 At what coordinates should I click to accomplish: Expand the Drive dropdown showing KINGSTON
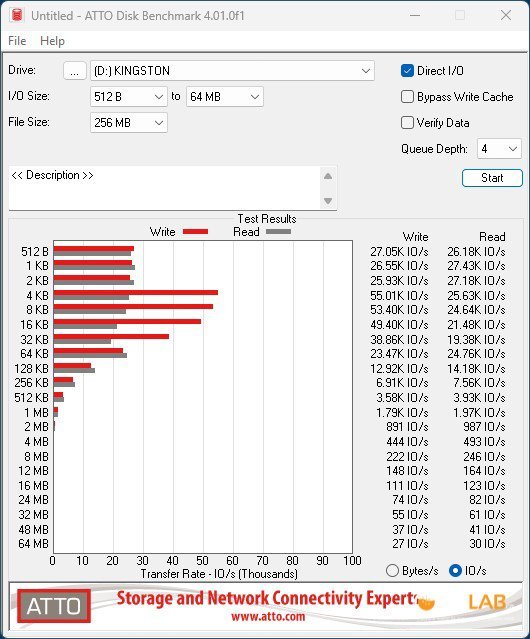232,71
